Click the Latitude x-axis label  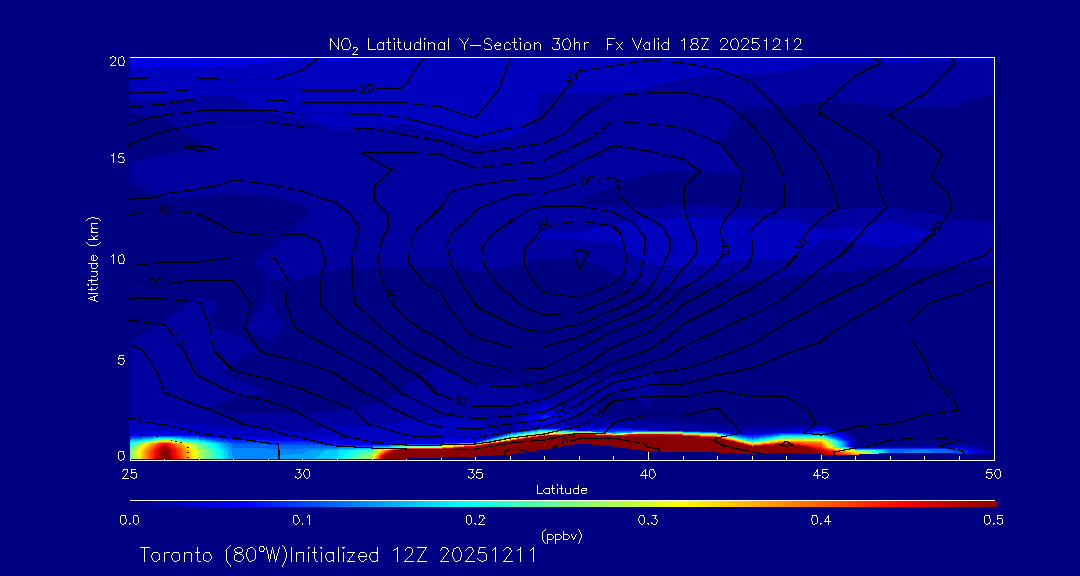point(561,490)
